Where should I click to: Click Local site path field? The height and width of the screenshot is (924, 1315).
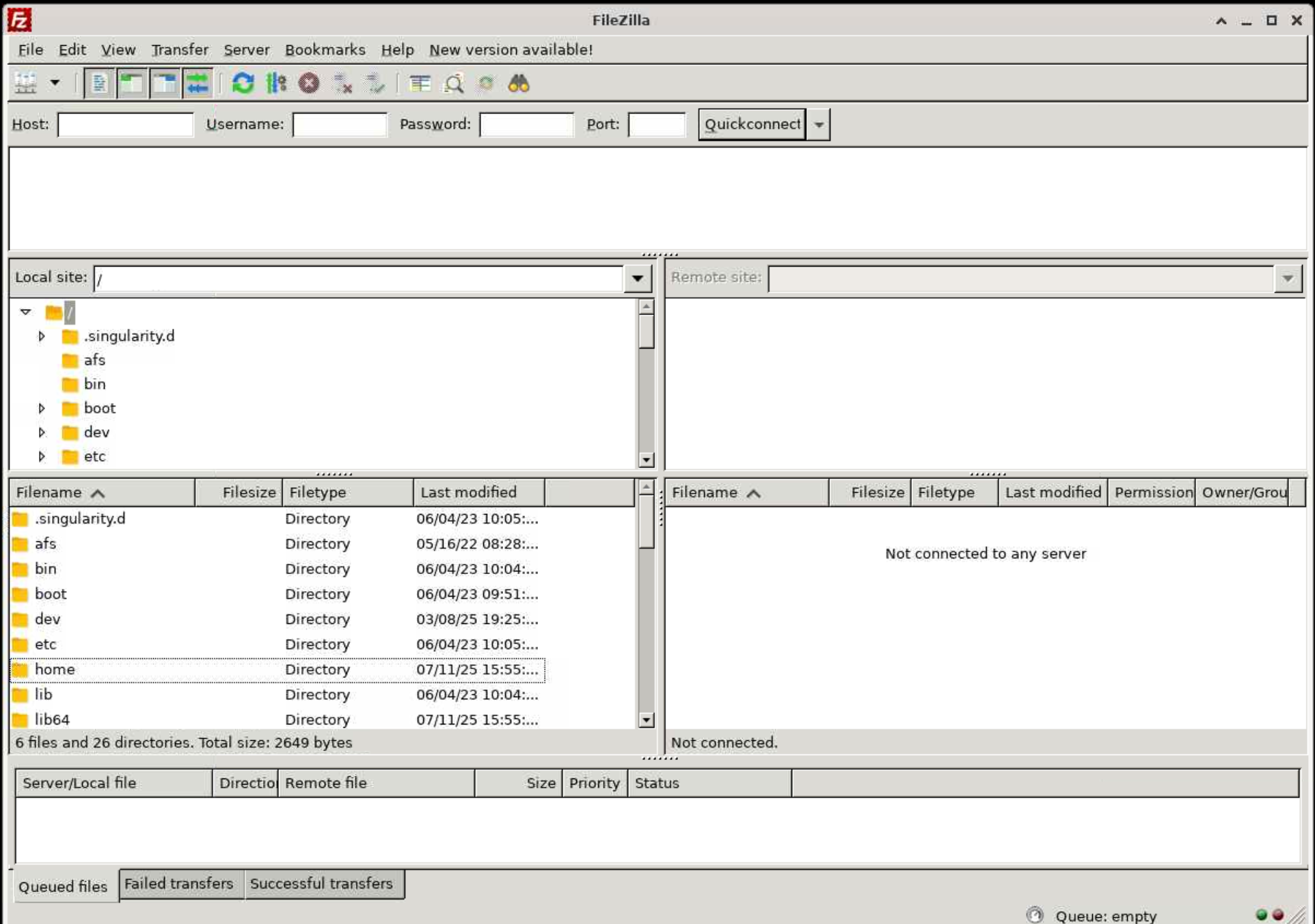tap(359, 278)
